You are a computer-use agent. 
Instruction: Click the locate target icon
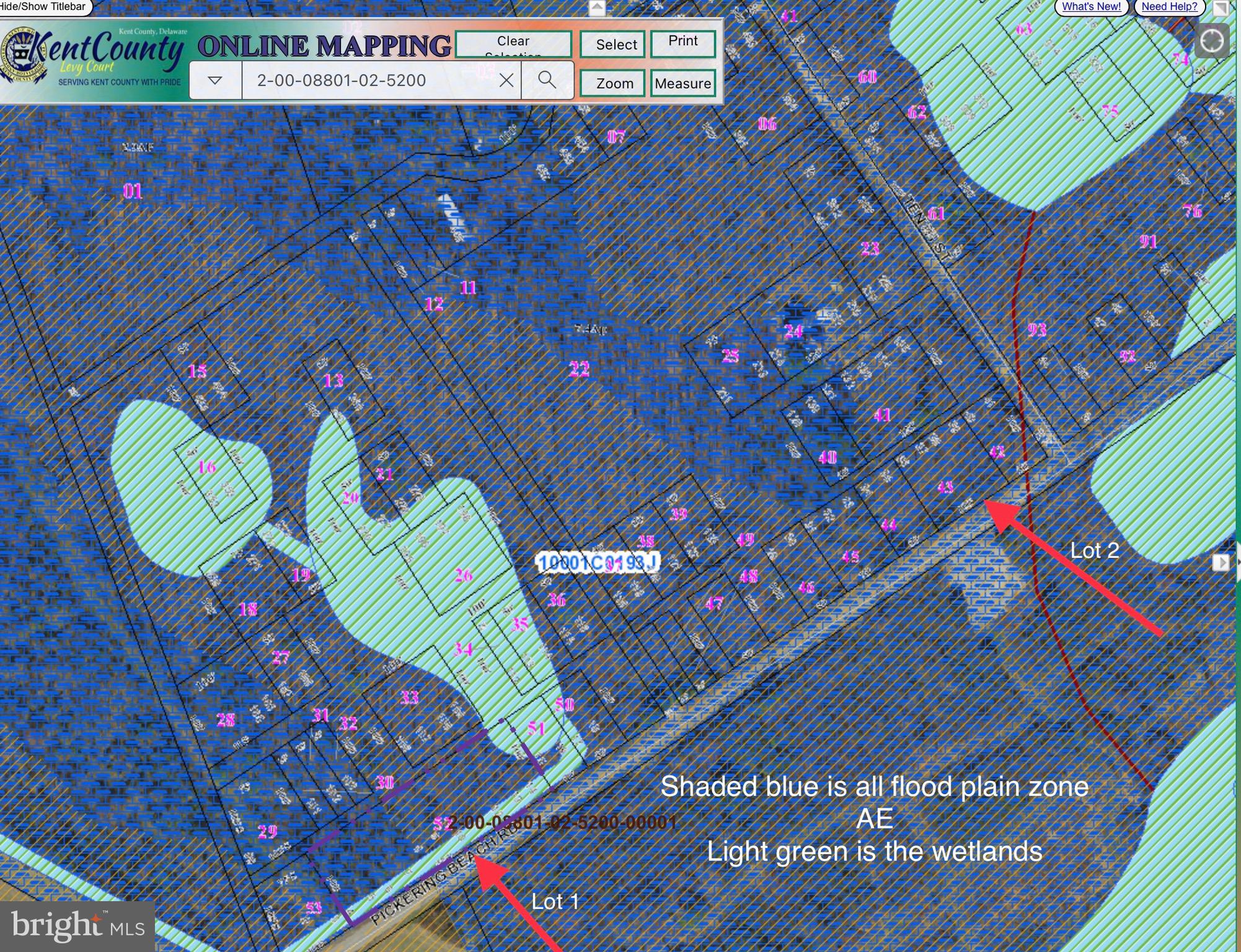(x=1212, y=42)
